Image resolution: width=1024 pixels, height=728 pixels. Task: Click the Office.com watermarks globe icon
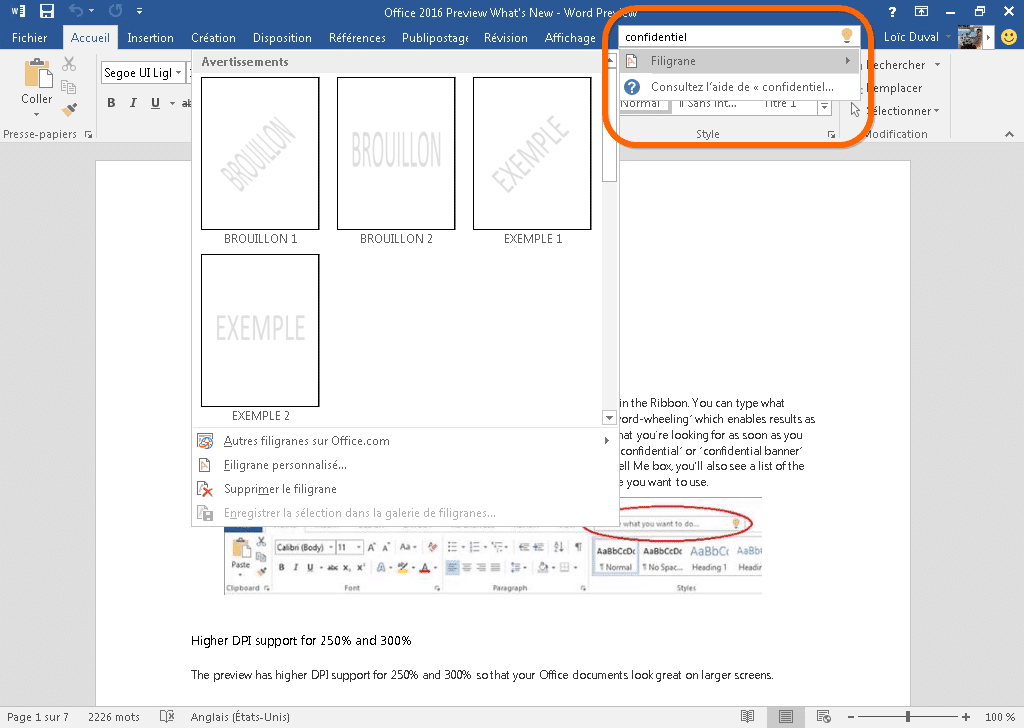tap(205, 441)
